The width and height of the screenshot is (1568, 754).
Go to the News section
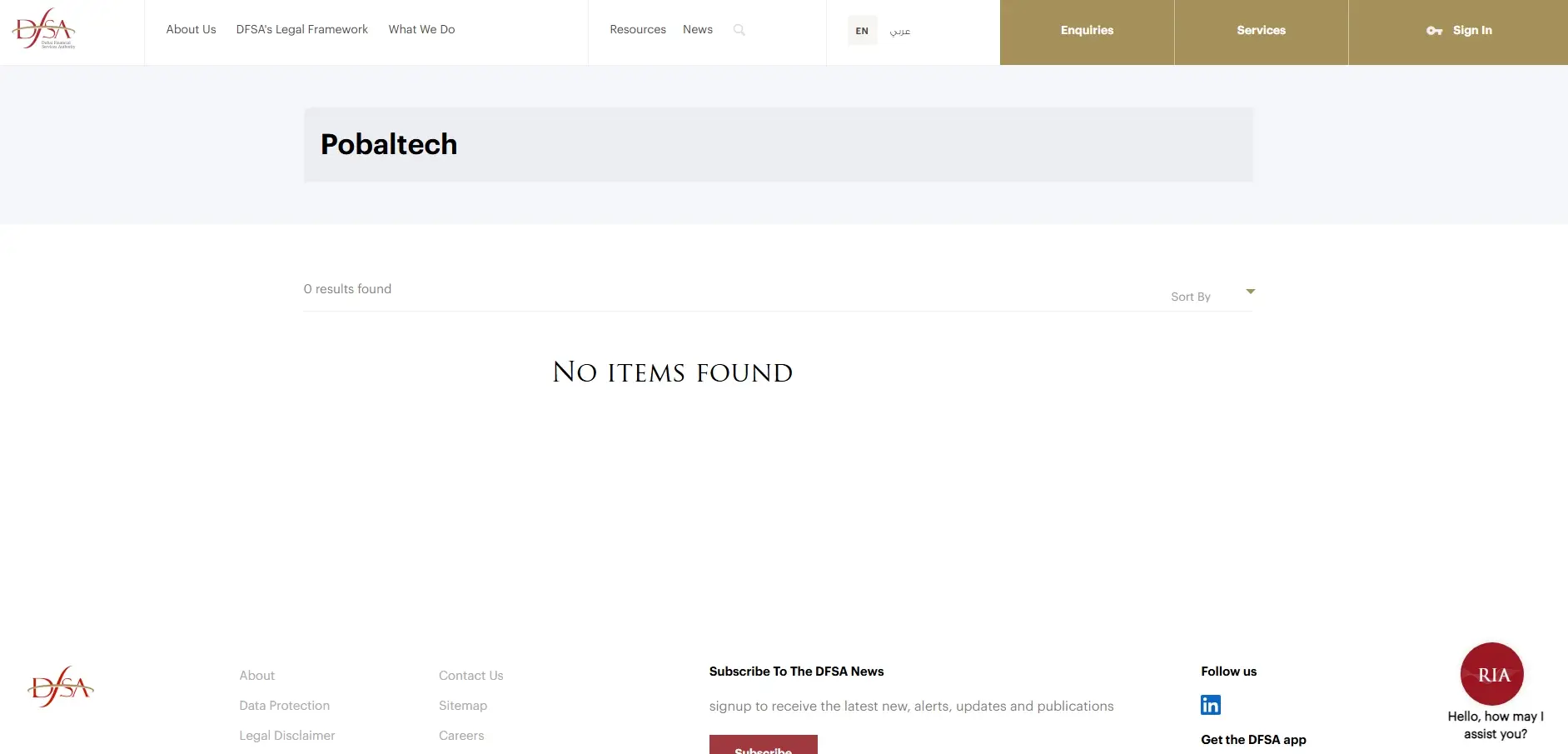click(x=697, y=29)
